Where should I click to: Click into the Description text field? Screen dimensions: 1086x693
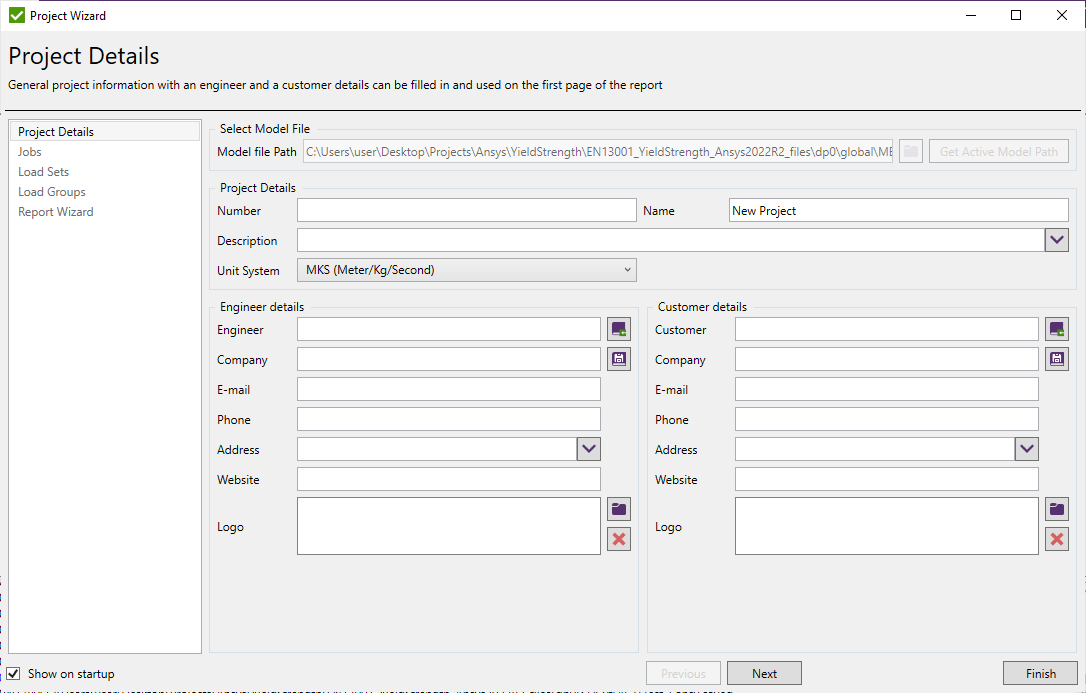click(670, 240)
